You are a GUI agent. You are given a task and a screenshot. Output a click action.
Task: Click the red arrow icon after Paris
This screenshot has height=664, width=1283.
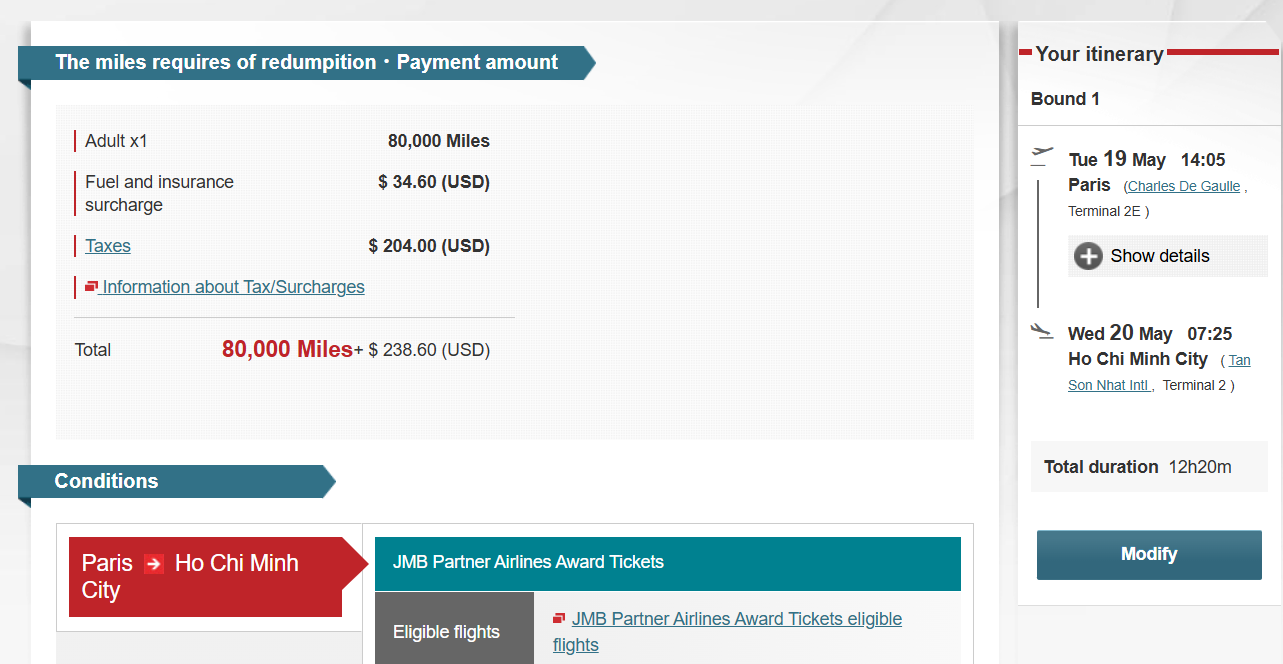154,564
